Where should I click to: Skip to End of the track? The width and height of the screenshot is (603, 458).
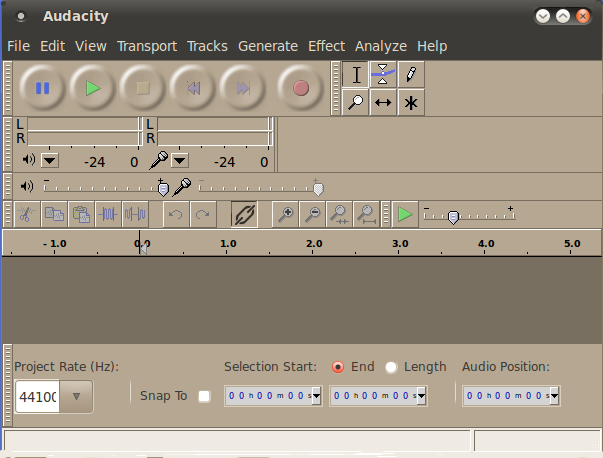click(x=243, y=88)
